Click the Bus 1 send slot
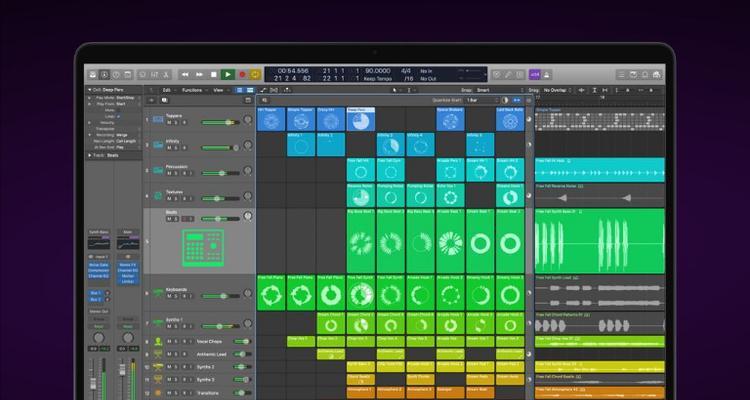750x400 pixels. [95, 293]
